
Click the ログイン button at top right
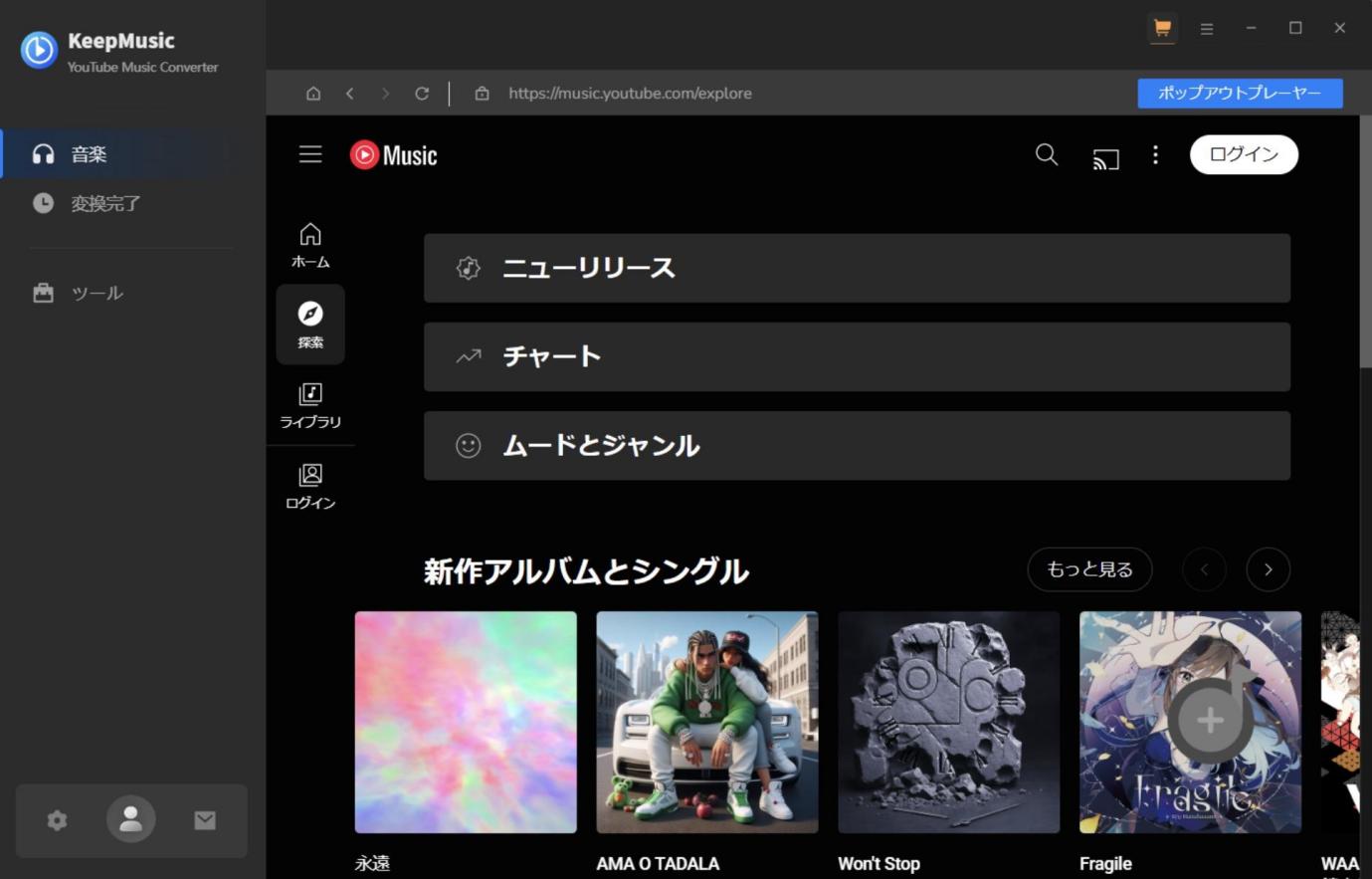(1244, 154)
